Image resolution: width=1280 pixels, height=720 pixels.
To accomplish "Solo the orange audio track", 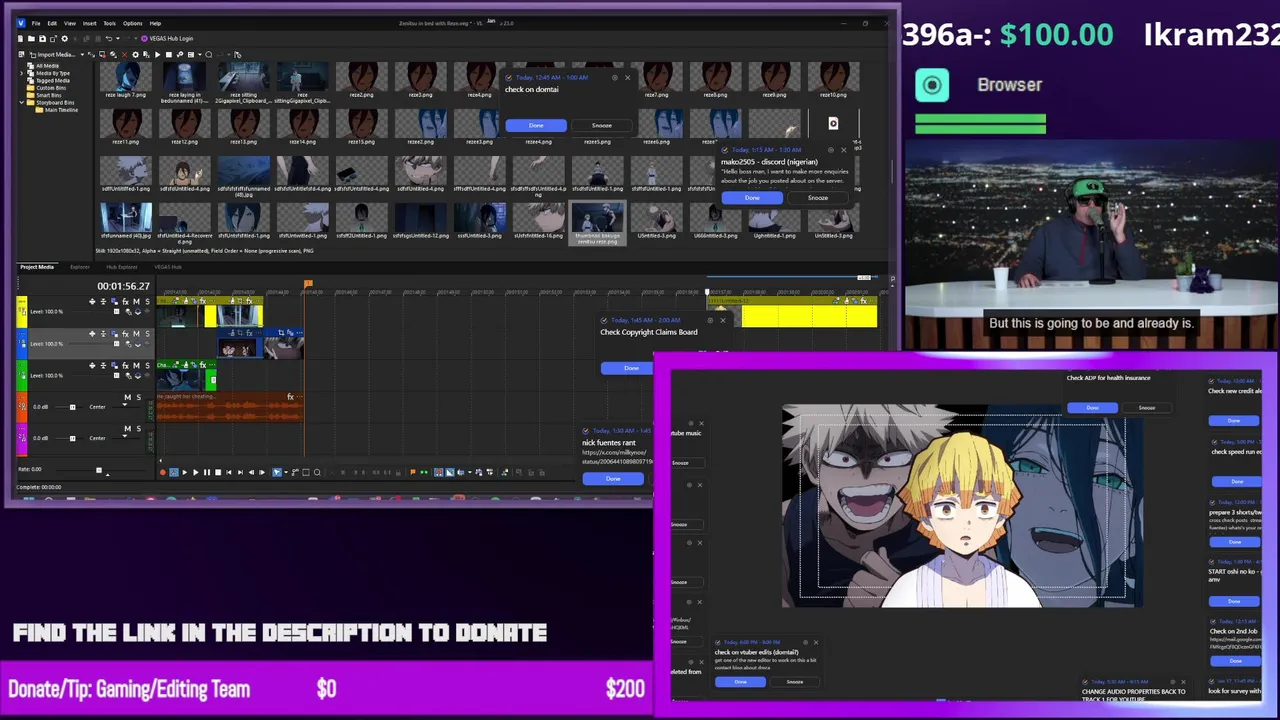I will coord(139,397).
